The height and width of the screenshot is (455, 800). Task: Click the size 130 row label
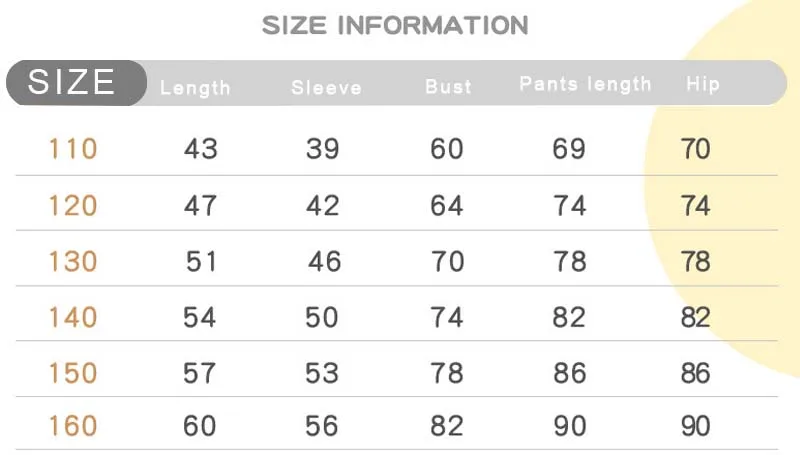73,261
